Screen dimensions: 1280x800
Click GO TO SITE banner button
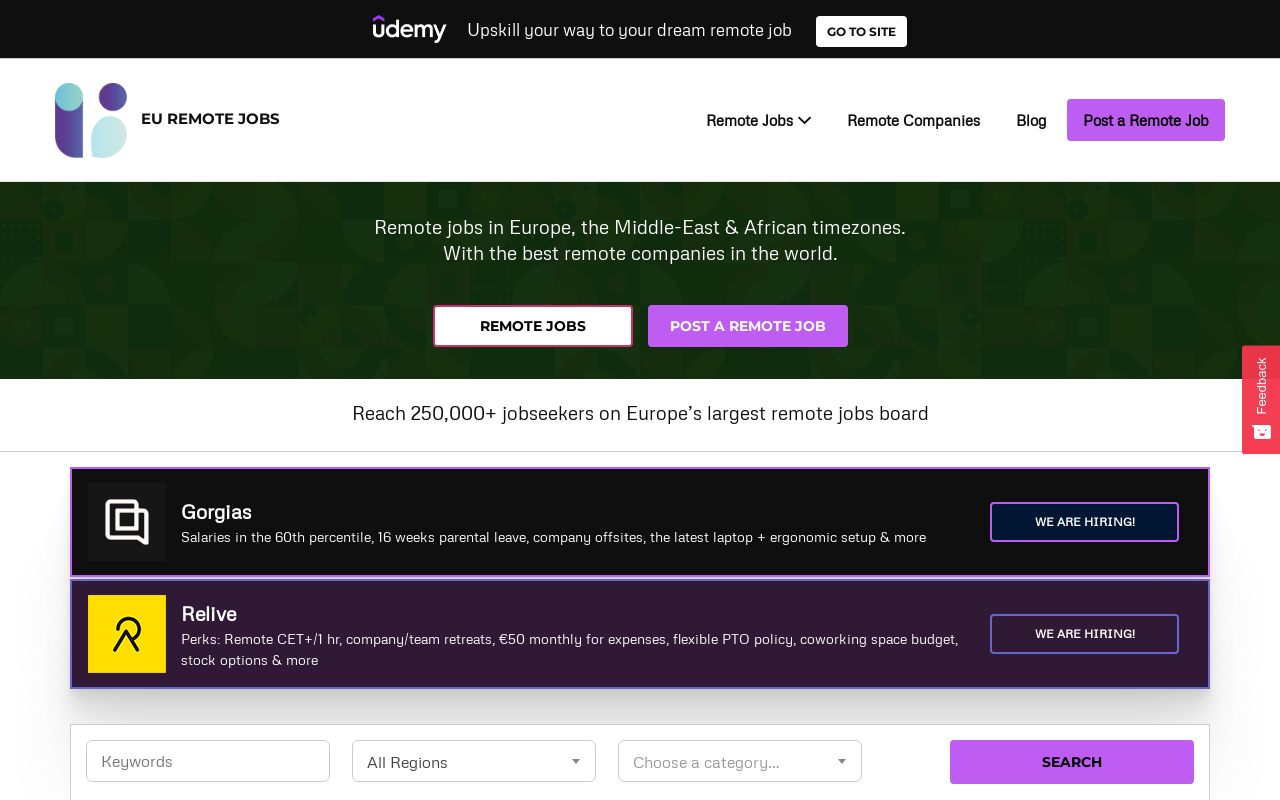[861, 31]
